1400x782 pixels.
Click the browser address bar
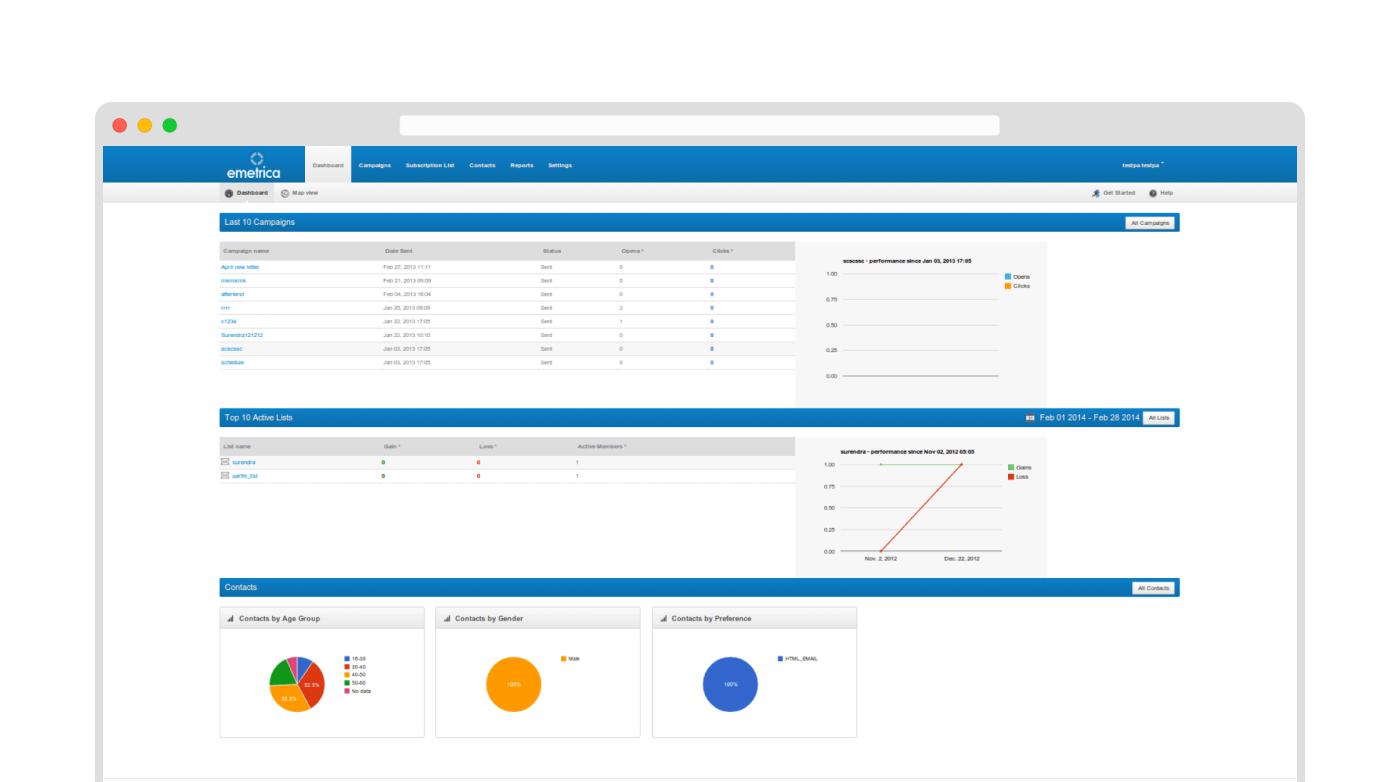[x=699, y=125]
